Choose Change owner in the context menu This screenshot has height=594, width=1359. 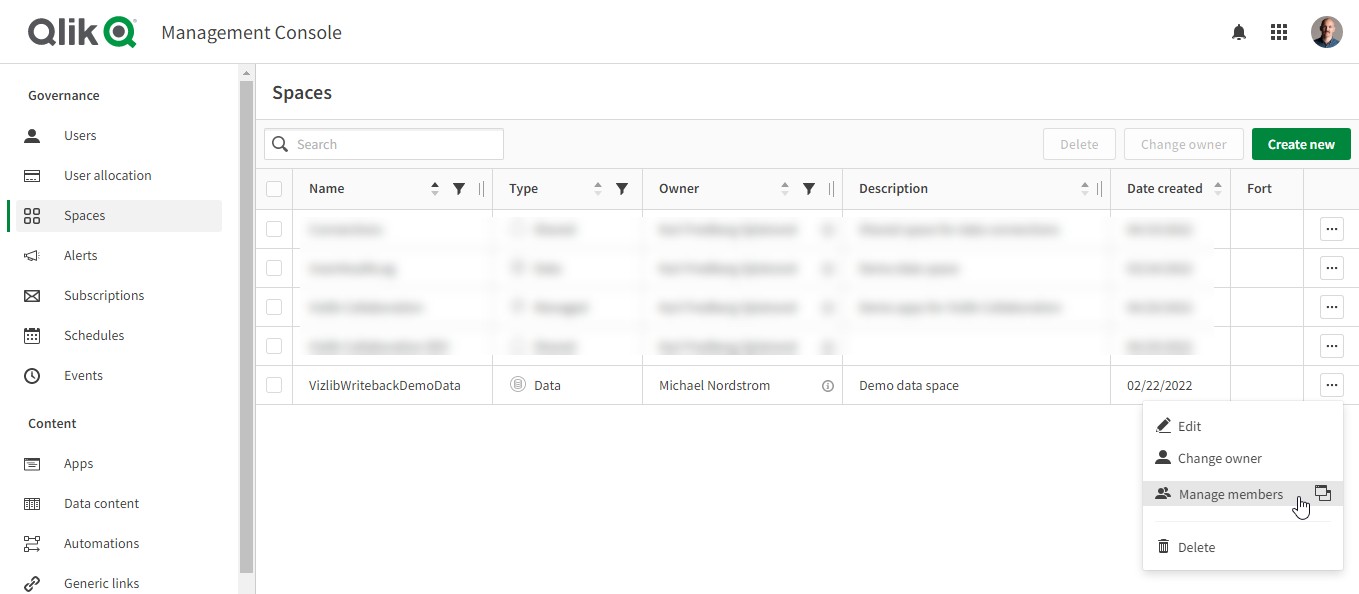pos(1243,458)
